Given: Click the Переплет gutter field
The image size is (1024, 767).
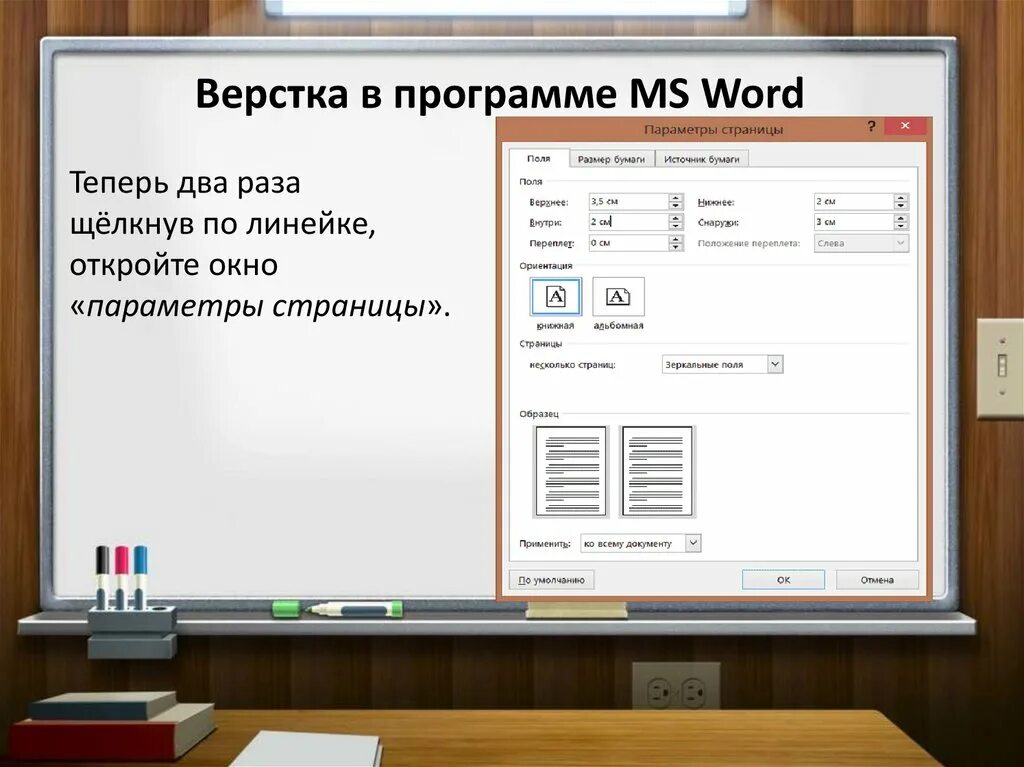Looking at the screenshot, I should pyautogui.click(x=628, y=243).
